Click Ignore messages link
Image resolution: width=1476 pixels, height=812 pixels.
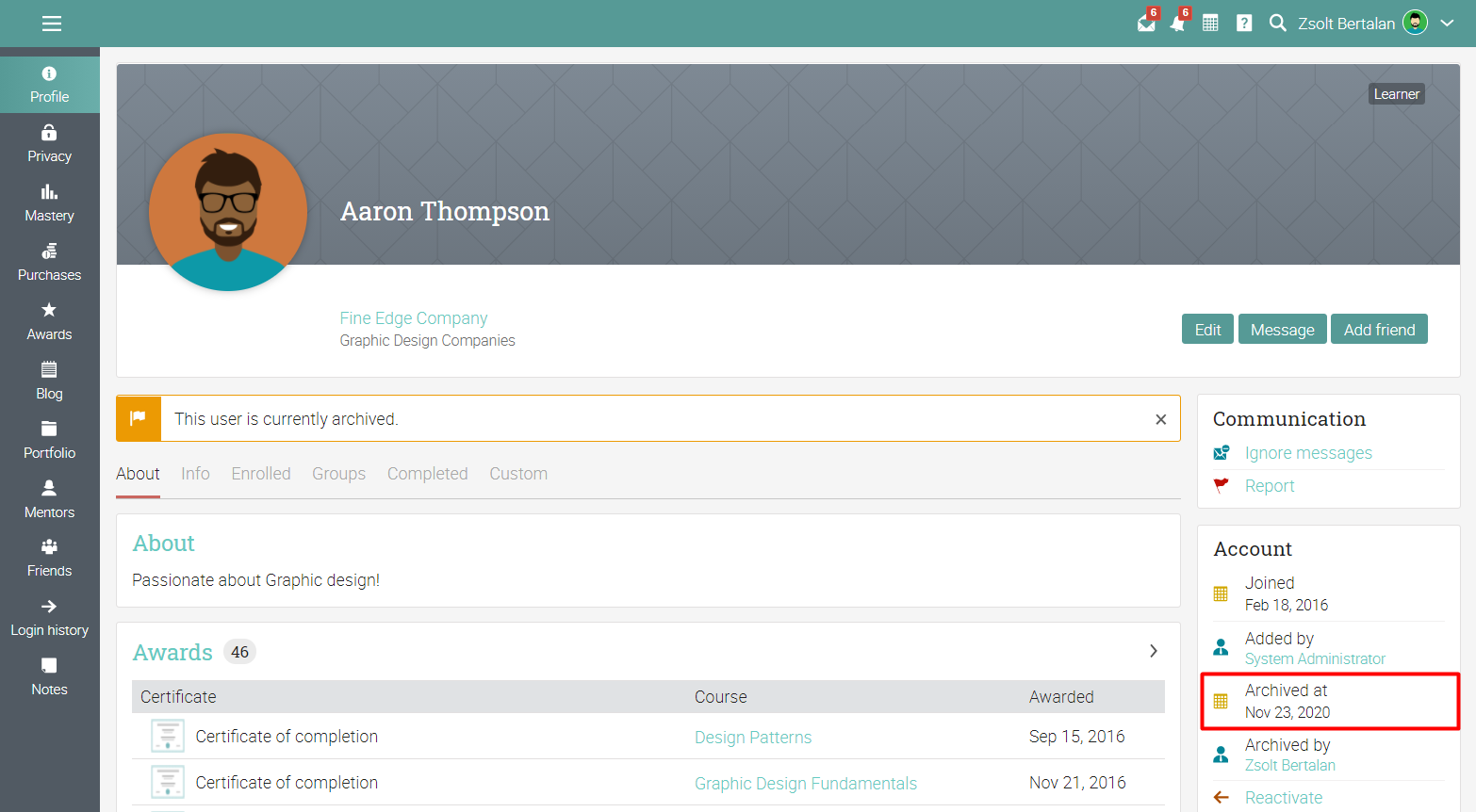pos(1308,453)
